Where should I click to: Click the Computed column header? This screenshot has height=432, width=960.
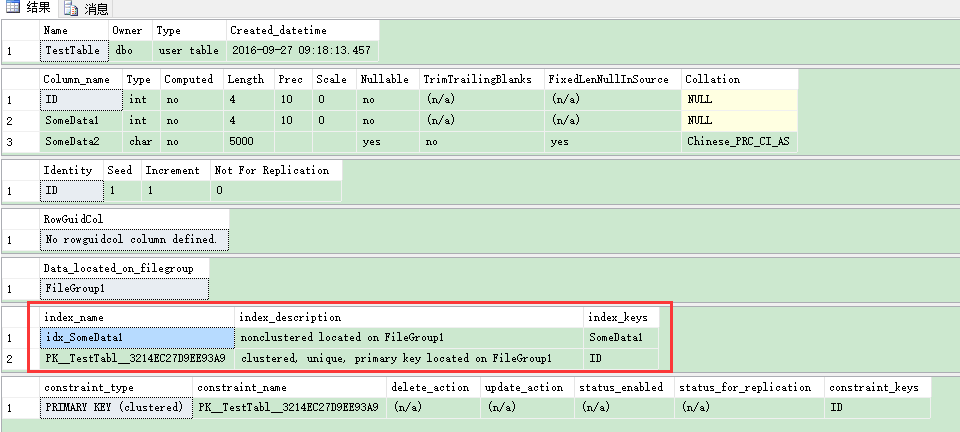[x=192, y=80]
